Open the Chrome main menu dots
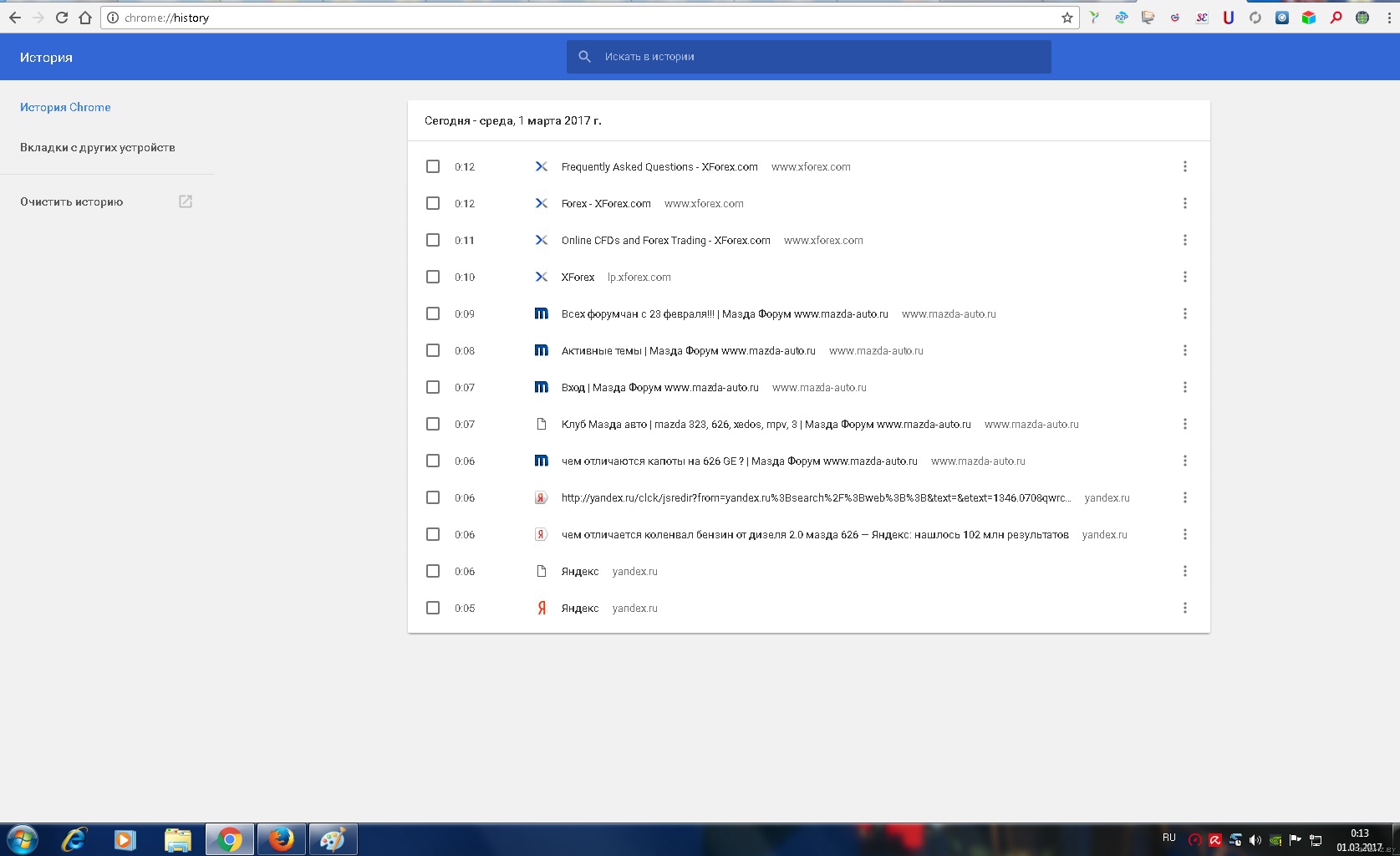Image resolution: width=1400 pixels, height=856 pixels. pos(1387,18)
